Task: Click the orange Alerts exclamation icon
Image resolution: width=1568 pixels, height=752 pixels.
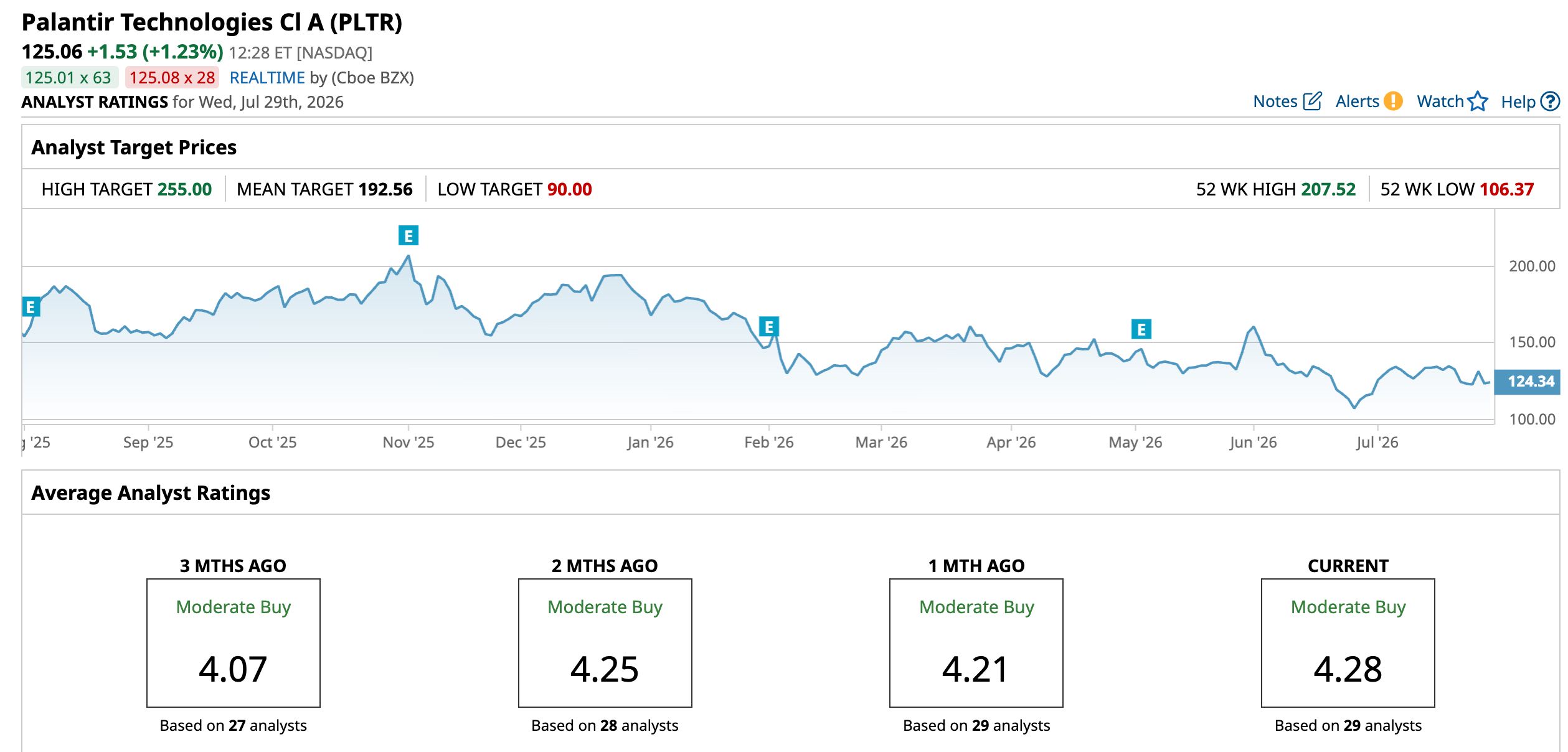Action: tap(1393, 101)
